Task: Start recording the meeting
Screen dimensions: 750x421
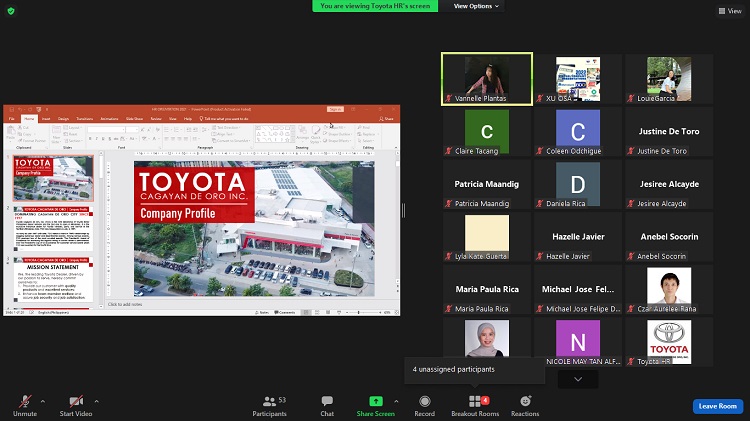Action: click(424, 406)
